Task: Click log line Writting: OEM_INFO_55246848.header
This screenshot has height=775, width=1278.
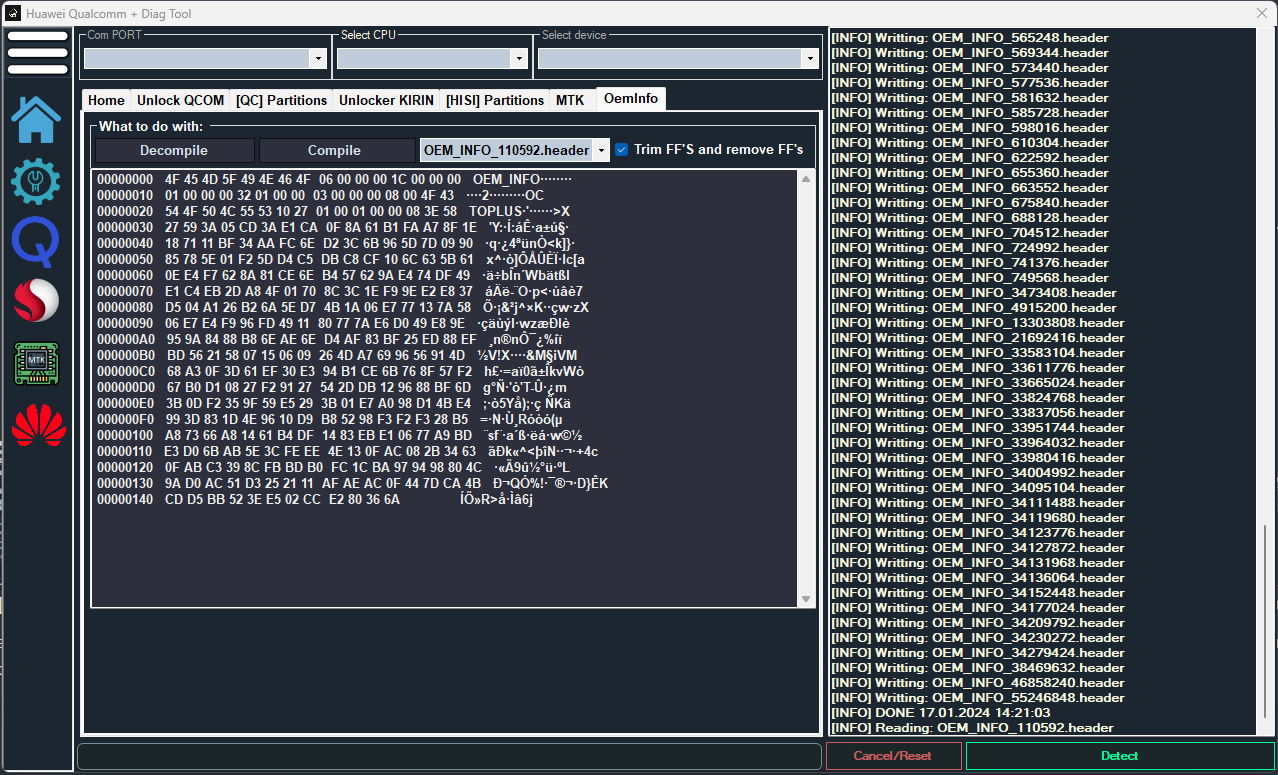Action: (x=977, y=698)
